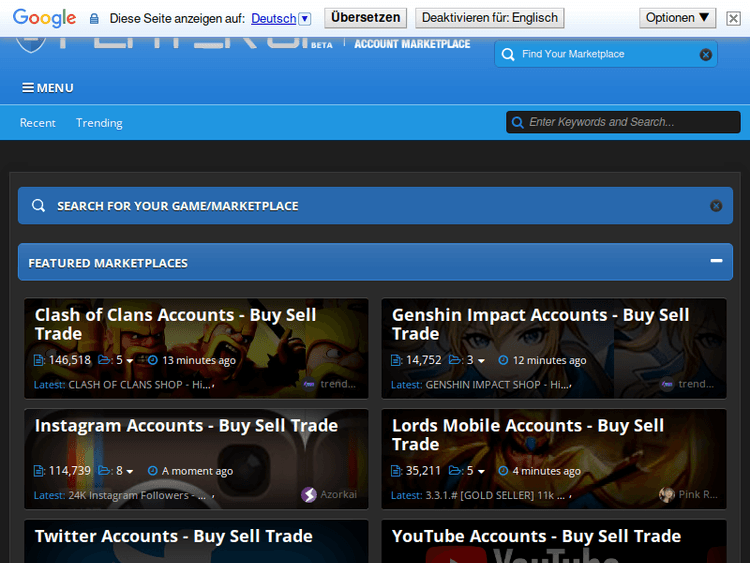
Task: Clear the Find Your Marketplace field
Action: tap(706, 54)
